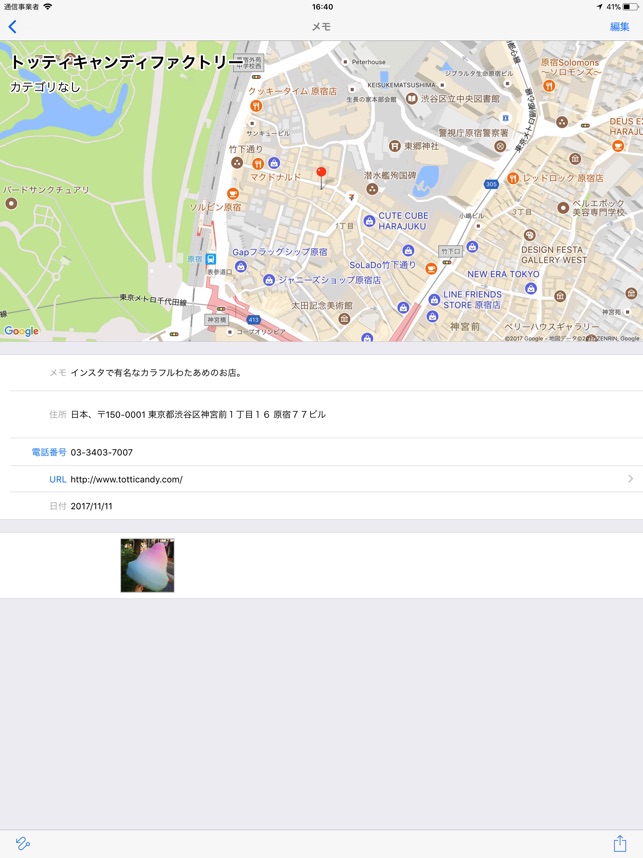Tap the 警視庁原宿警察署 police icon
The height and width of the screenshot is (858, 643).
point(500,146)
